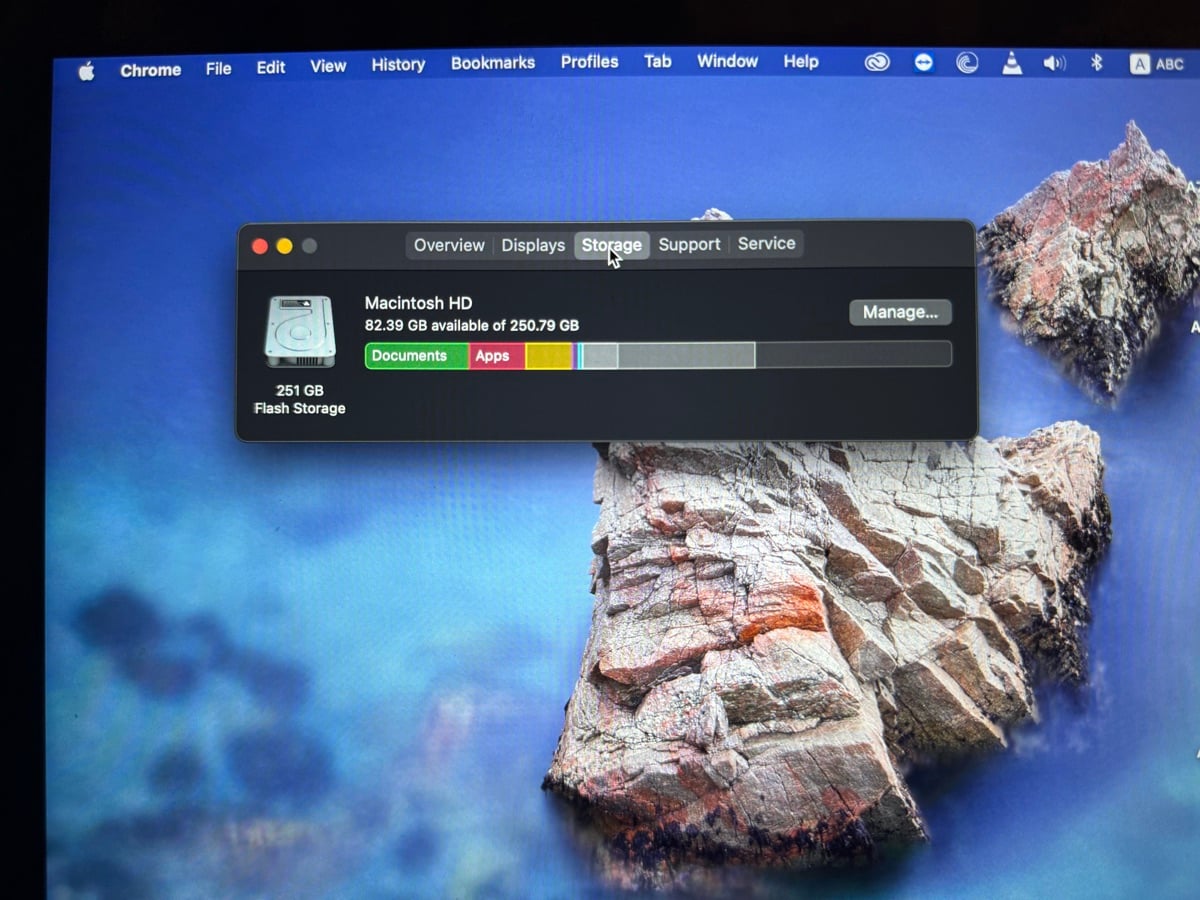Open the Chrome application menu
Image resolution: width=1200 pixels, height=900 pixels.
pyautogui.click(x=150, y=70)
